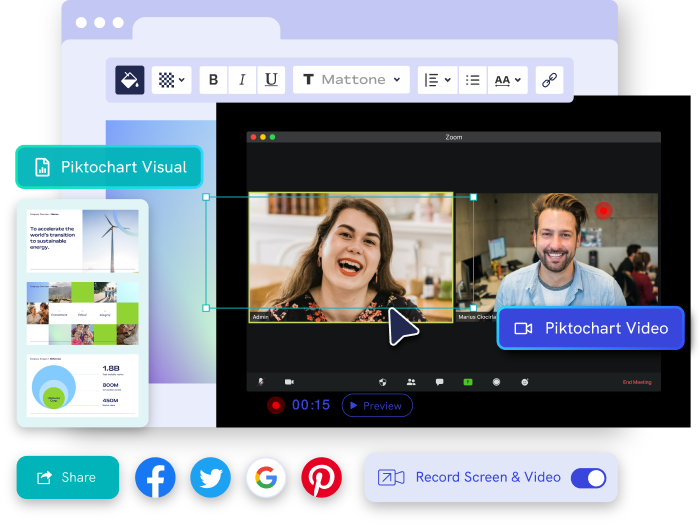Apply bulleted list formatting
Image resolution: width=700 pixels, height=525 pixels.
click(472, 80)
